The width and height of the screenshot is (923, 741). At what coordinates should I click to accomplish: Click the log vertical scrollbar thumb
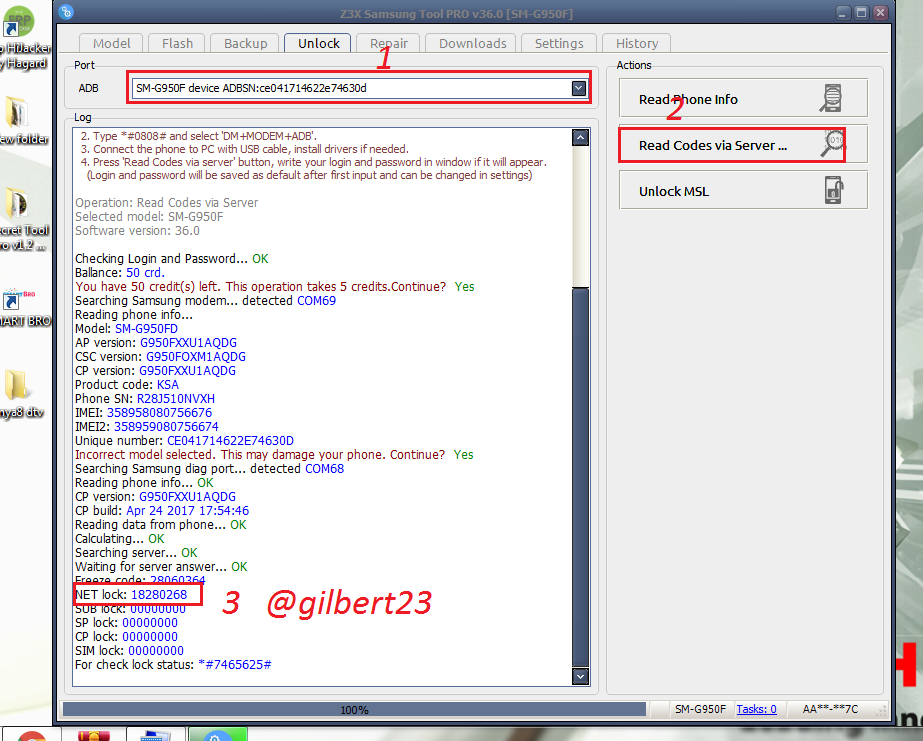point(580,477)
